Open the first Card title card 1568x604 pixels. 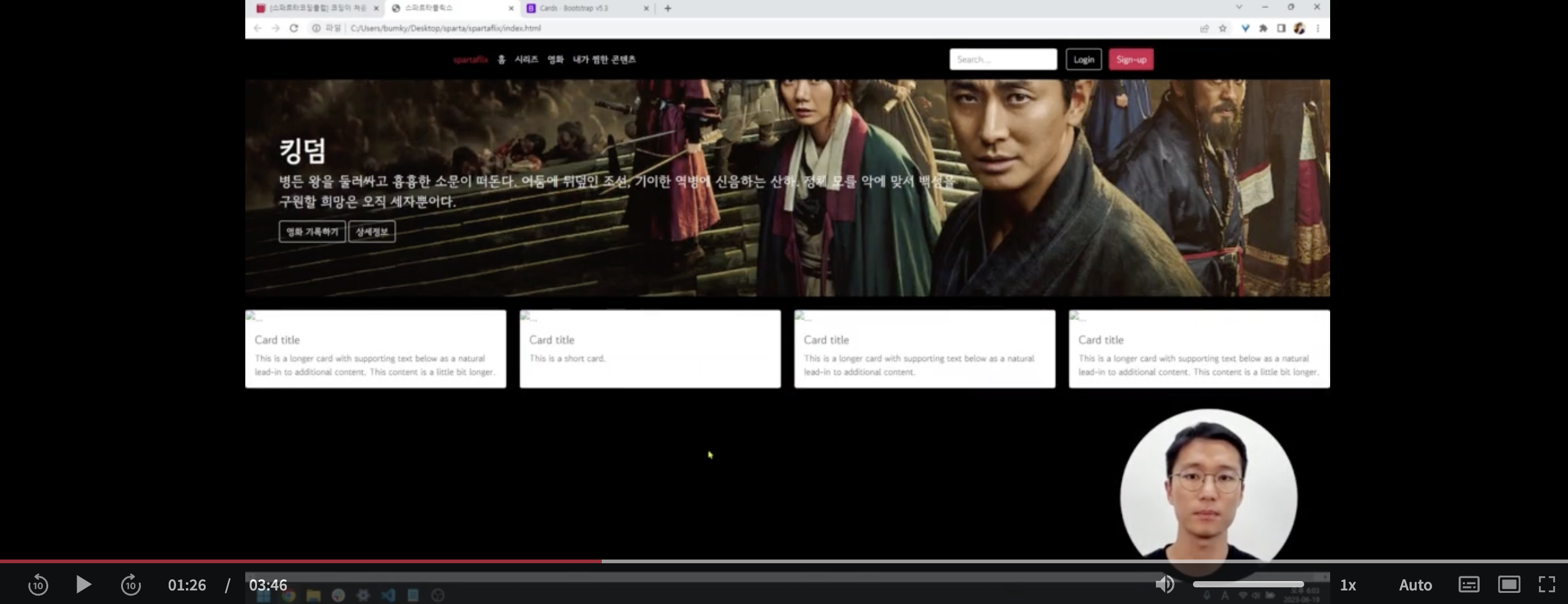click(376, 349)
